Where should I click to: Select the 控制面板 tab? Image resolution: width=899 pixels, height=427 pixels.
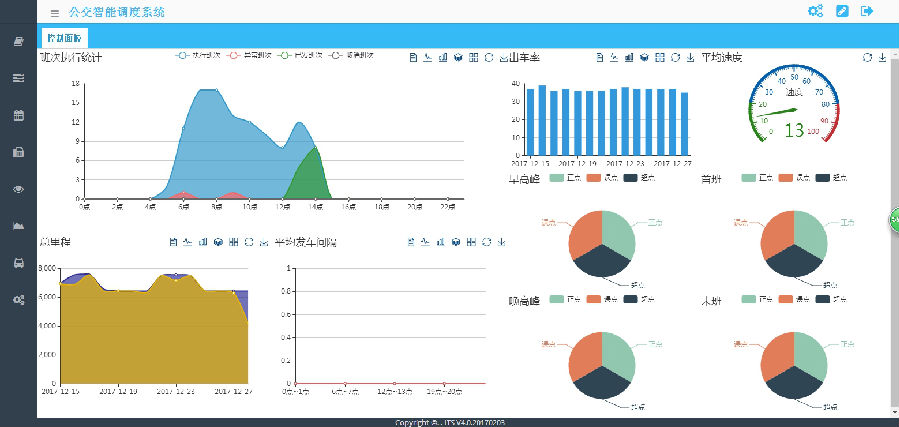(x=64, y=36)
